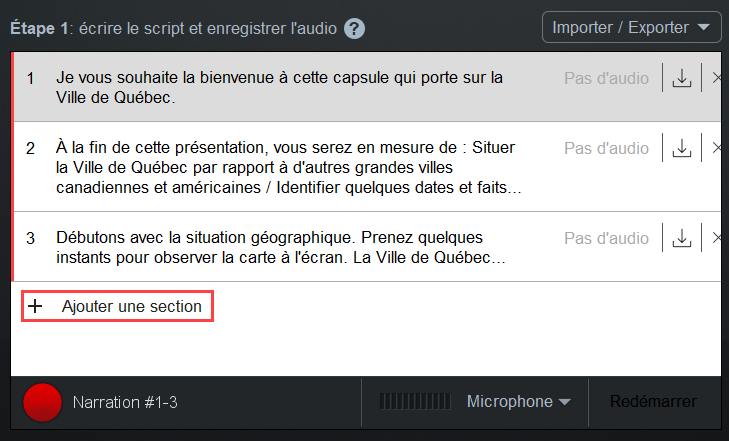Select section 3 script about geographic situation
729x441 pixels.
pyautogui.click(x=280, y=247)
